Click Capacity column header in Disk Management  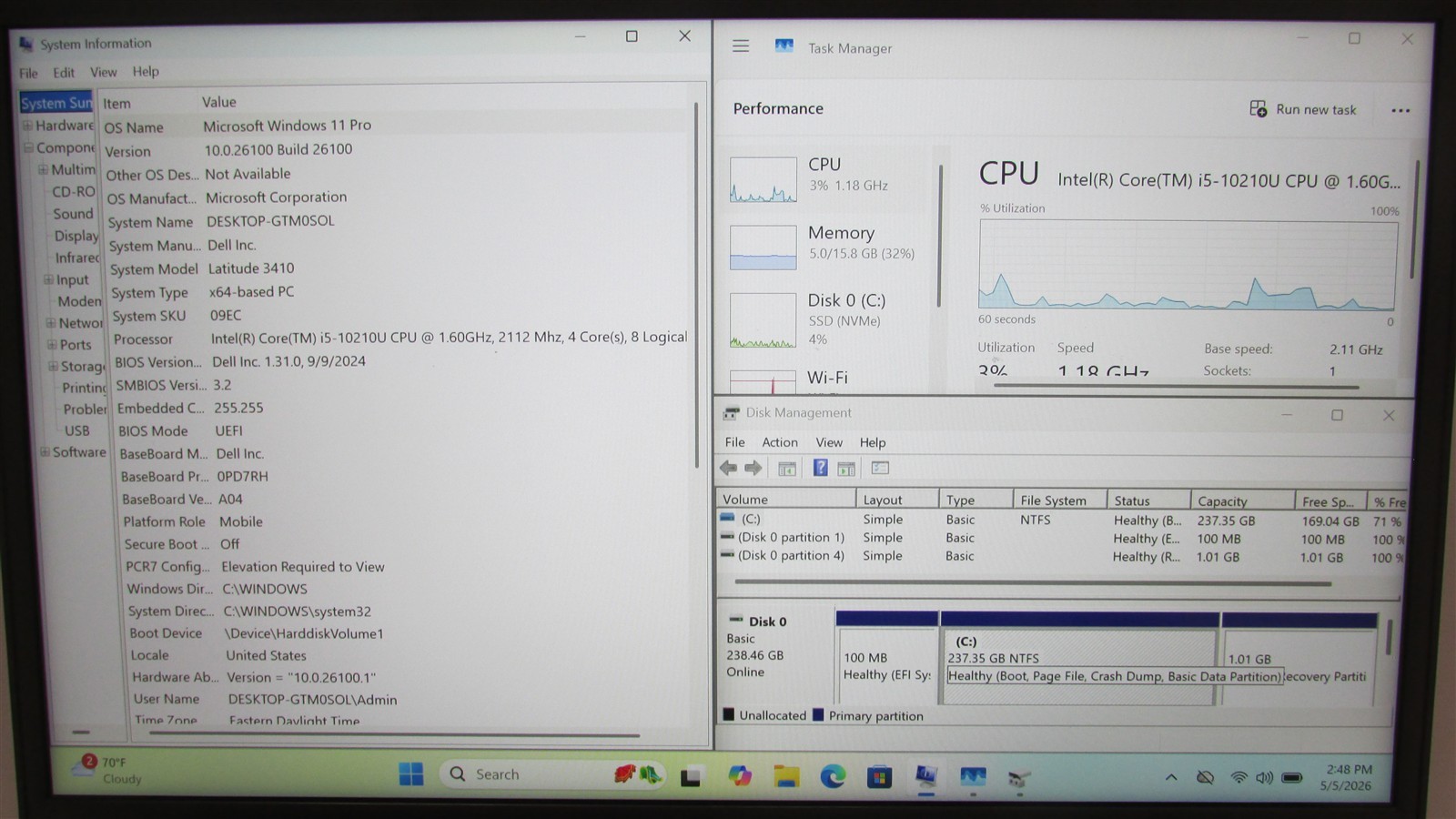pyautogui.click(x=1242, y=500)
